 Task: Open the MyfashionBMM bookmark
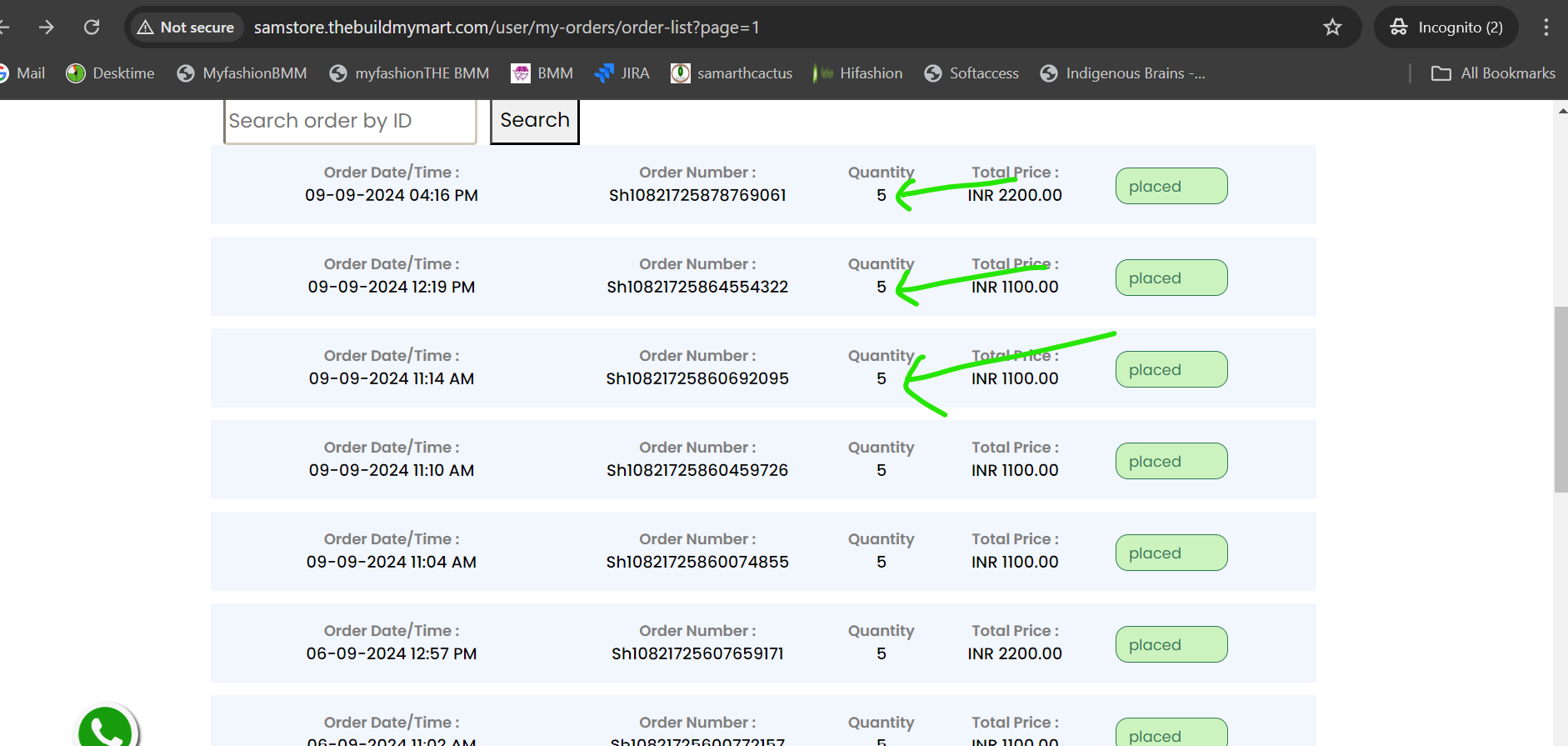coord(242,73)
